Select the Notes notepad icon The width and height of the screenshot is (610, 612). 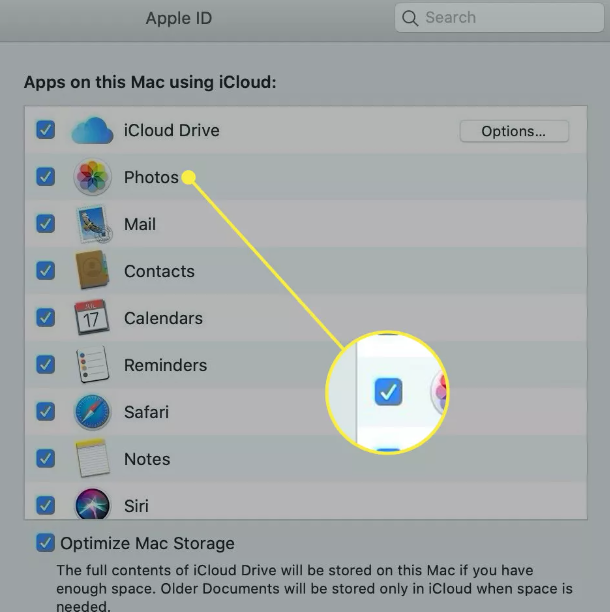pyautogui.click(x=92, y=458)
